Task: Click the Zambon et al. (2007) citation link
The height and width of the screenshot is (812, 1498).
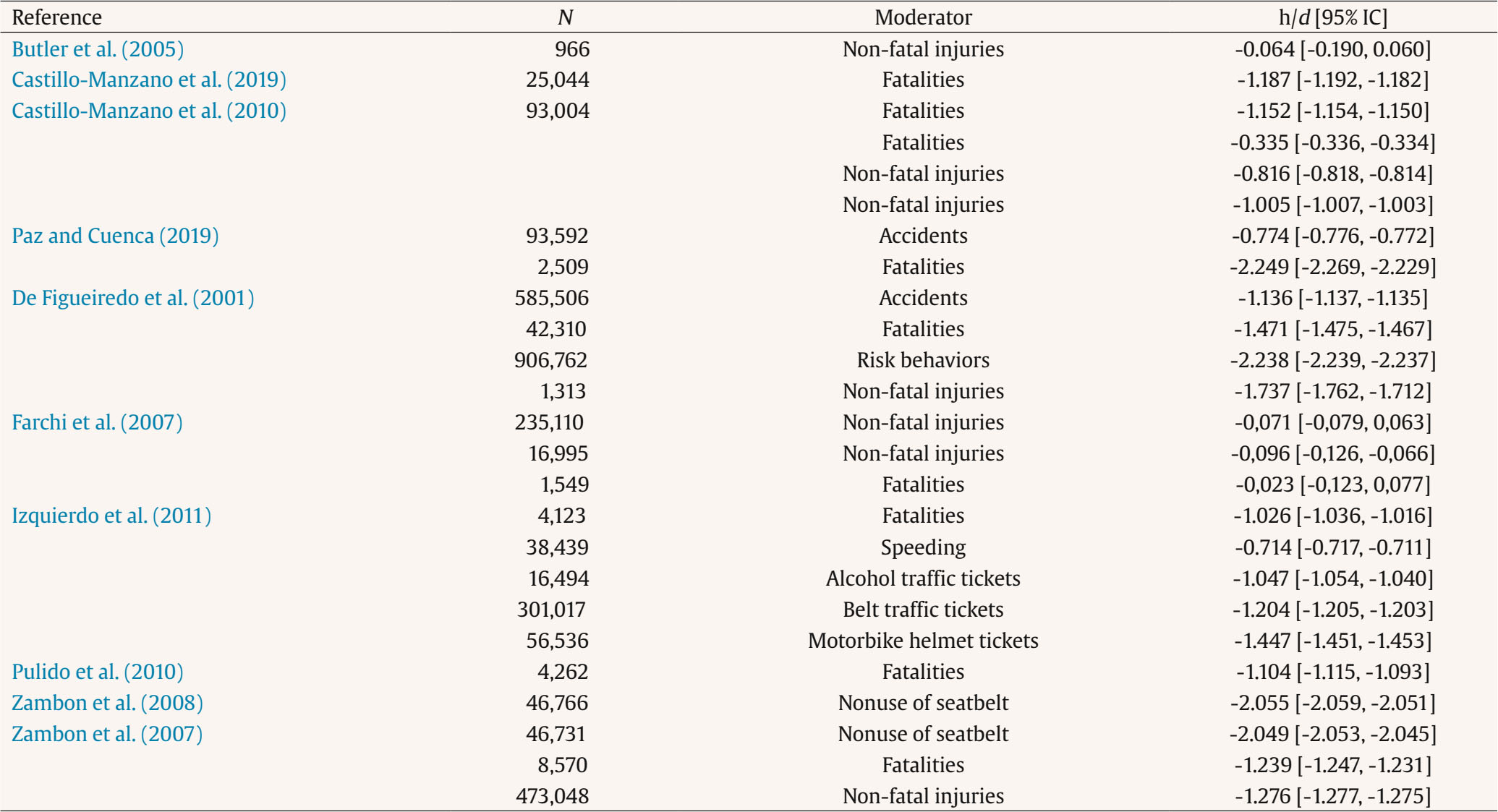Action: [107, 734]
